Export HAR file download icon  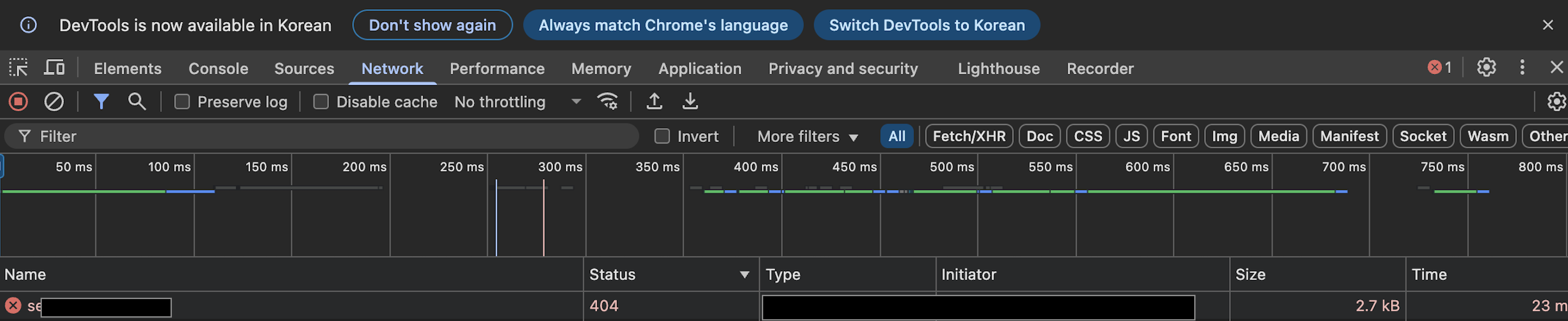pyautogui.click(x=690, y=101)
